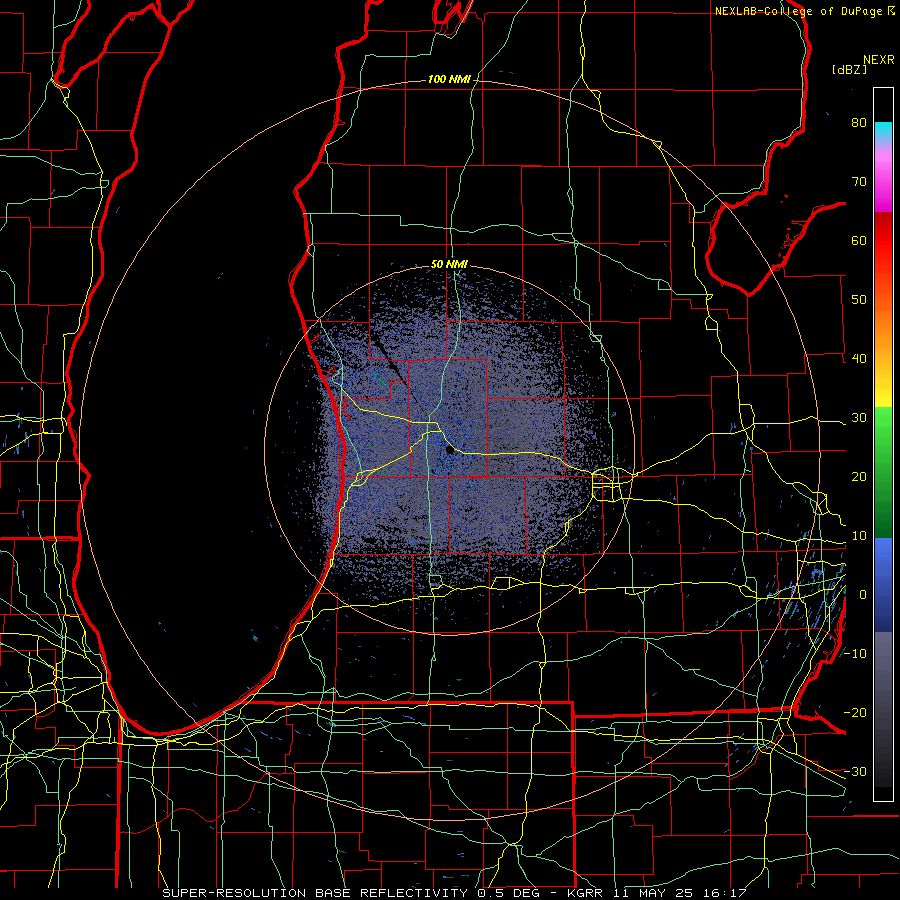Click the 10 value on dBZ scale
The width and height of the screenshot is (900, 900).
(x=859, y=536)
